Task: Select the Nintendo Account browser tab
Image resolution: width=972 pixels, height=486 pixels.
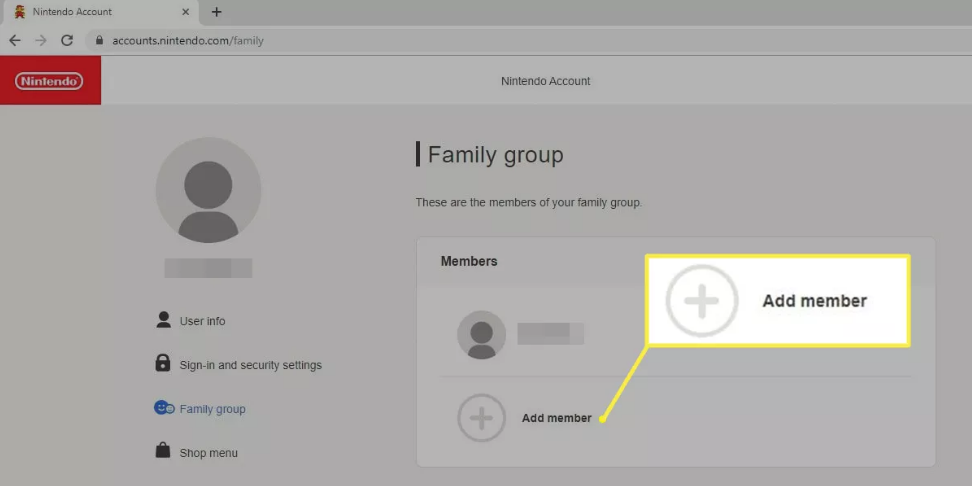Action: (x=101, y=12)
